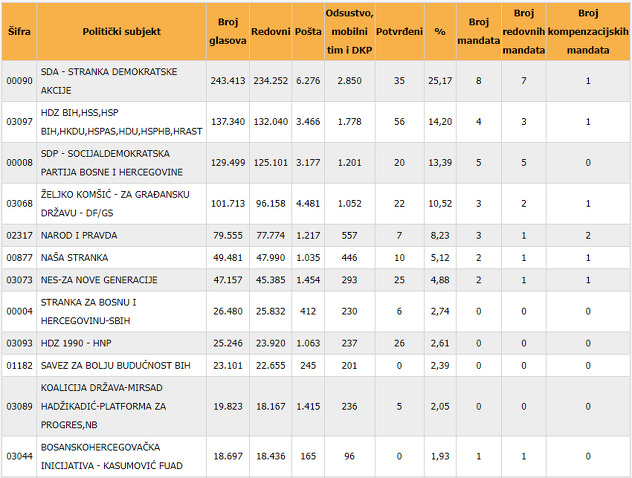Click vote count 137.340
This screenshot has height=478, width=632.
[x=228, y=122]
